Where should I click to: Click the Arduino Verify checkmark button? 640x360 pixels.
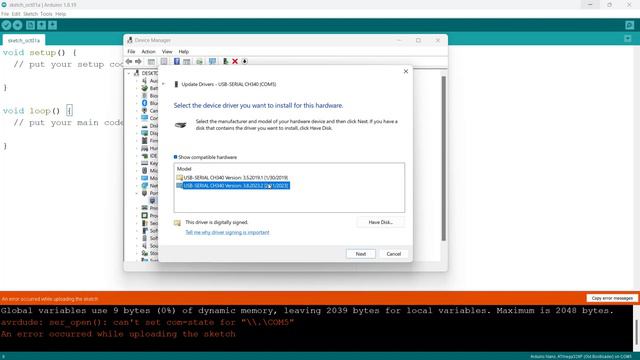point(6,25)
